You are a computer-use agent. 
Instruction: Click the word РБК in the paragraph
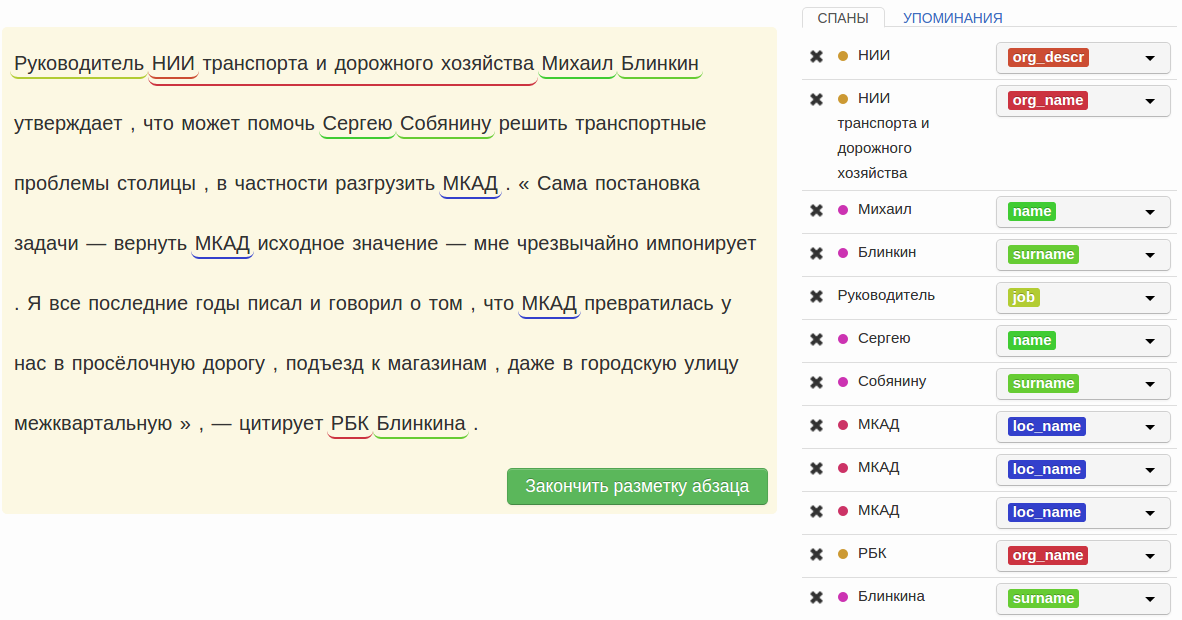click(350, 424)
